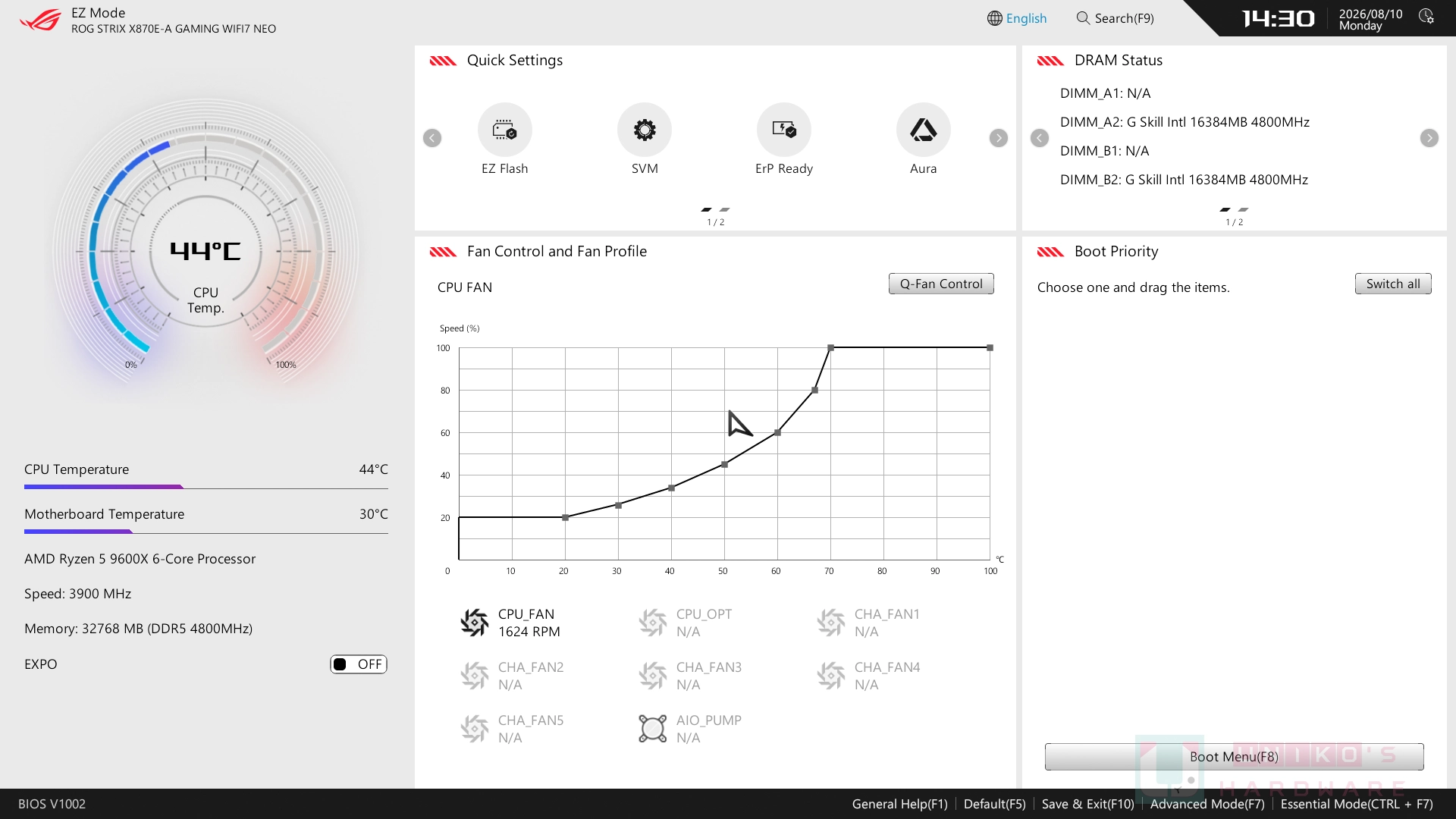1456x819 pixels.
Task: Click the ROG STRIX X870E-A motherboard name
Action: click(x=174, y=29)
